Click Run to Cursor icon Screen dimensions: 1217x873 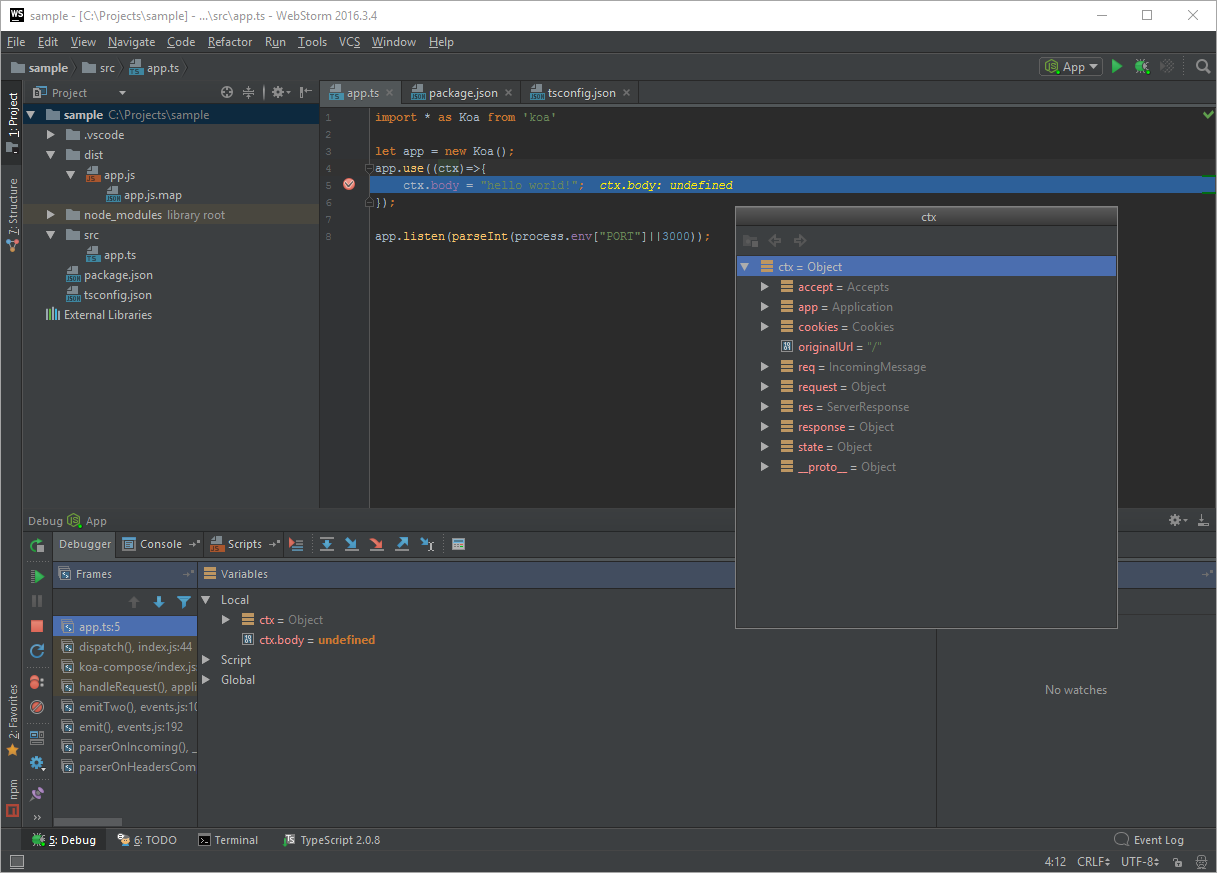tap(427, 544)
